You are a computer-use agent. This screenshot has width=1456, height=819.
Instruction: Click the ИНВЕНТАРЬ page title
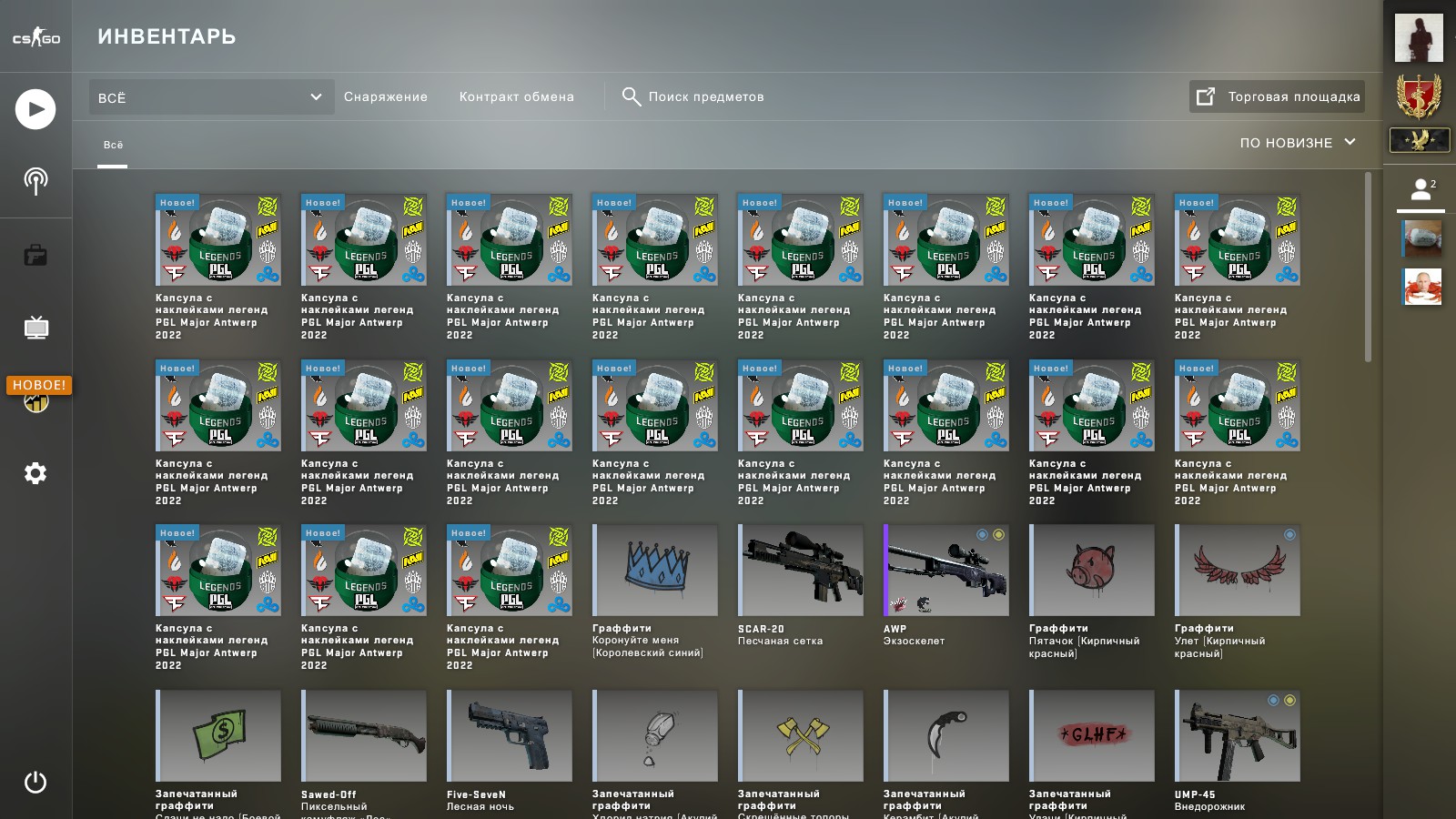click(167, 36)
